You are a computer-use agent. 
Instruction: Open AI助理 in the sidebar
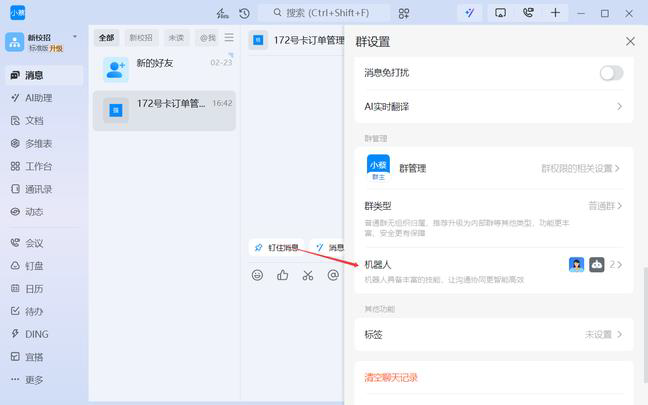click(44, 98)
